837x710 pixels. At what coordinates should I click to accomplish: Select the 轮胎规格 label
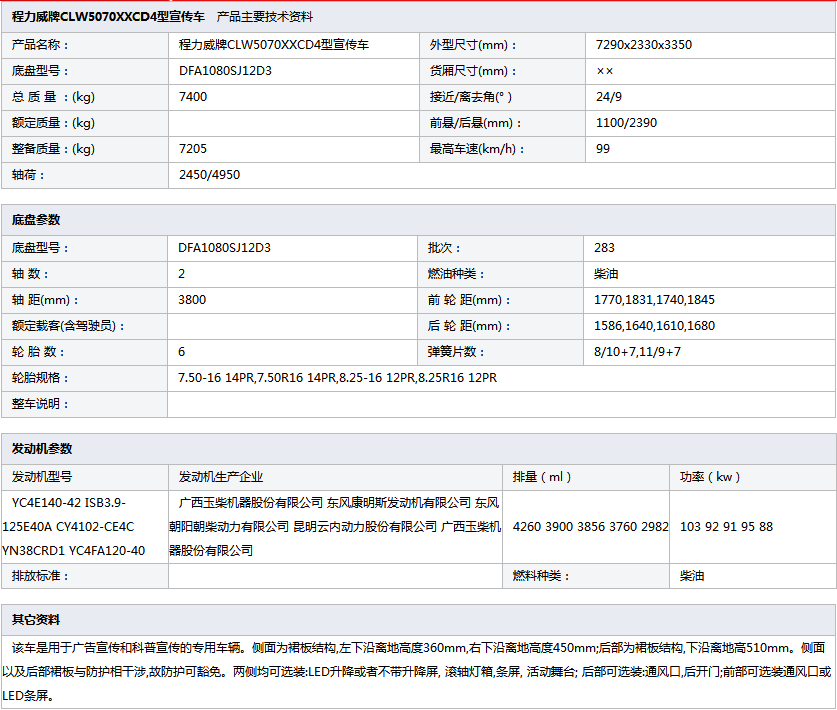pos(40,377)
